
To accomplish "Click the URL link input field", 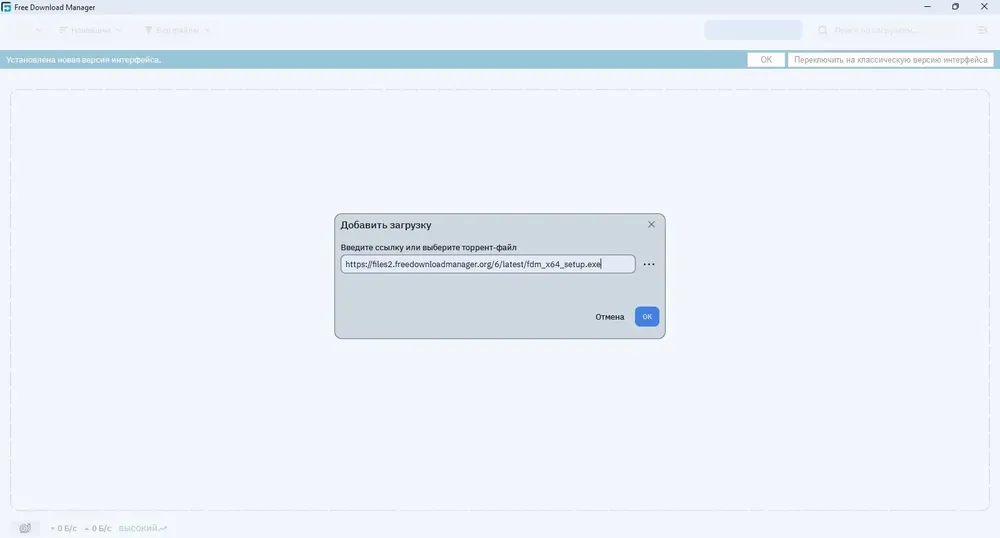I will point(488,264).
